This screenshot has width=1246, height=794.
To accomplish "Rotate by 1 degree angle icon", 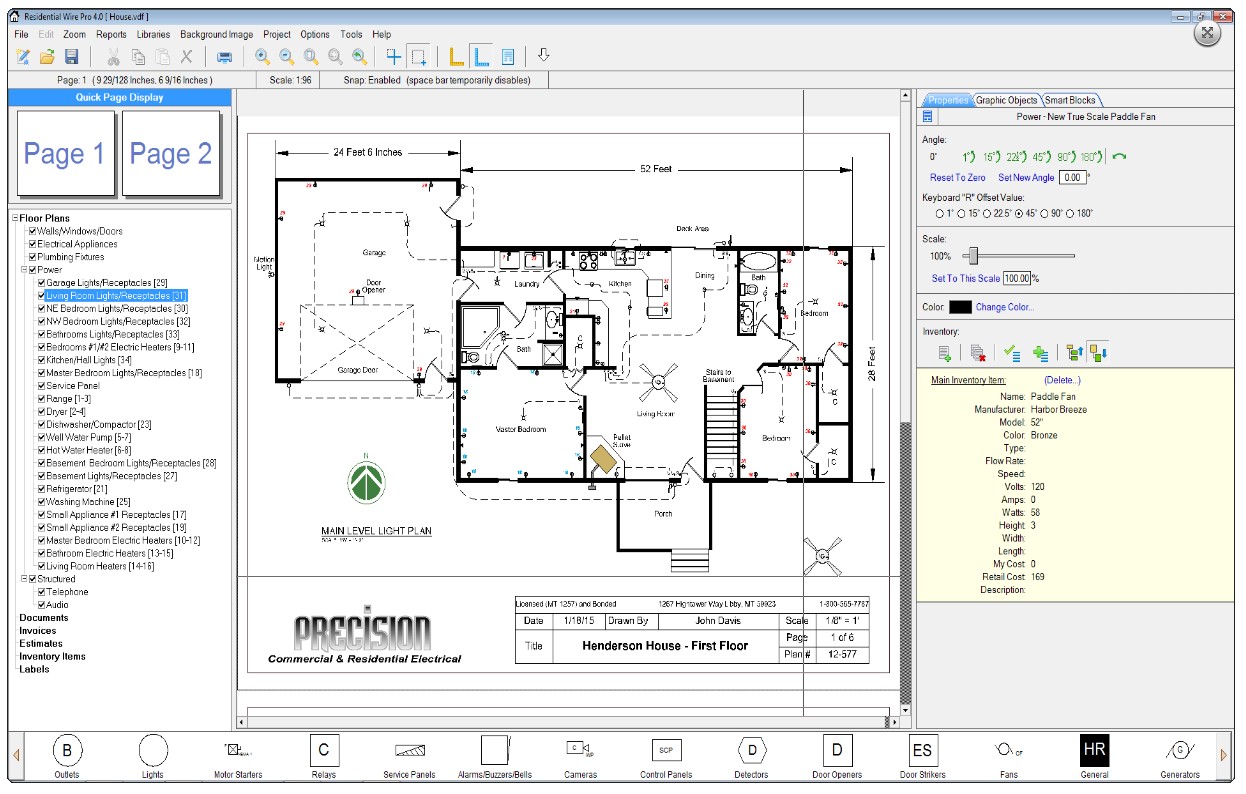I will 968,157.
